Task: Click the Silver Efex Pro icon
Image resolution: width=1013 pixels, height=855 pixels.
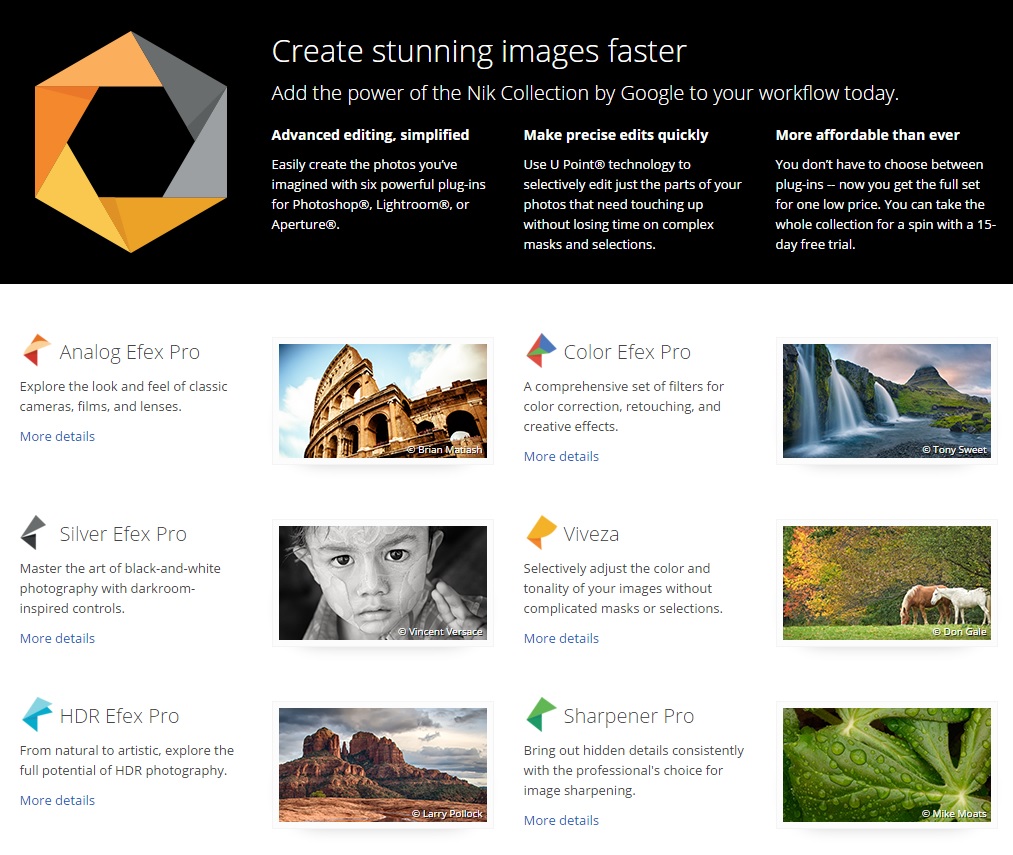Action: 34,532
